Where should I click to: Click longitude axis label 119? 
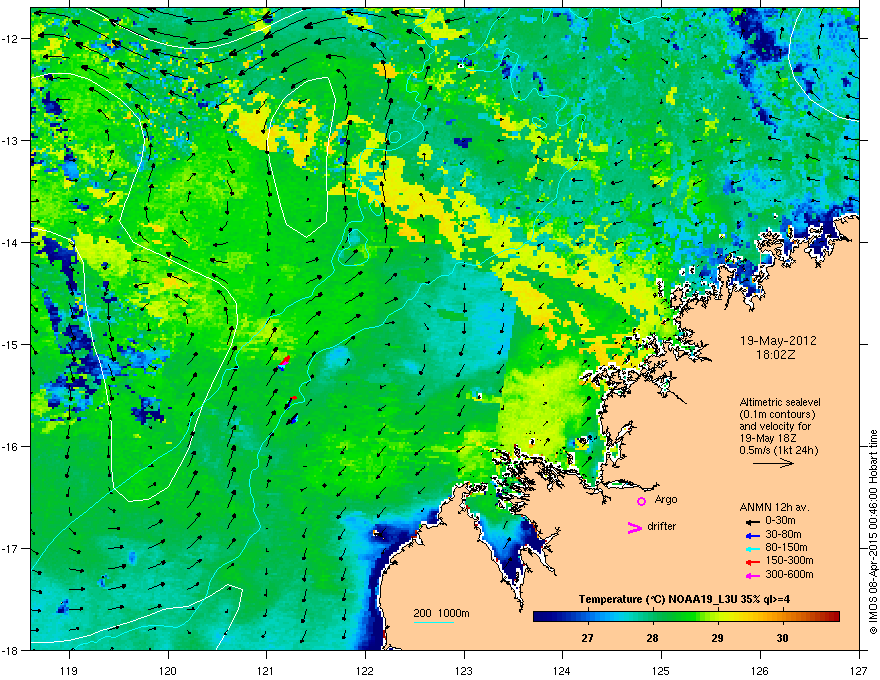[69, 670]
